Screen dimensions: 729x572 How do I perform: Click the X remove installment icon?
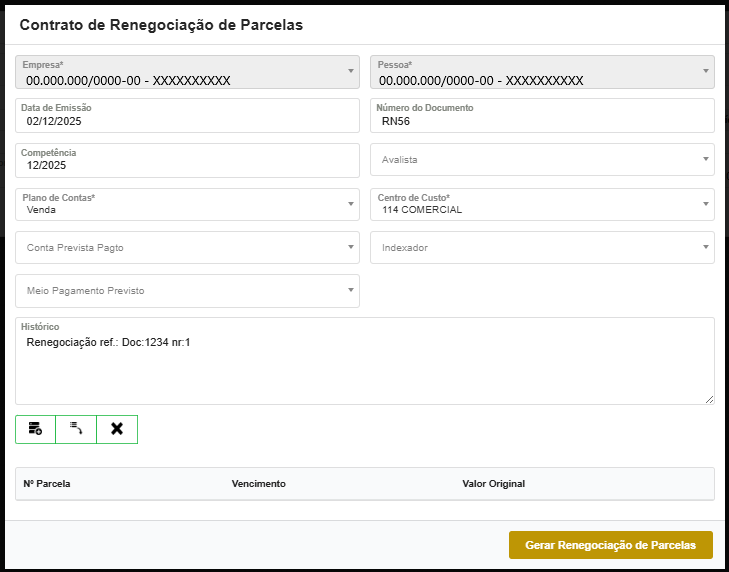[117, 429]
